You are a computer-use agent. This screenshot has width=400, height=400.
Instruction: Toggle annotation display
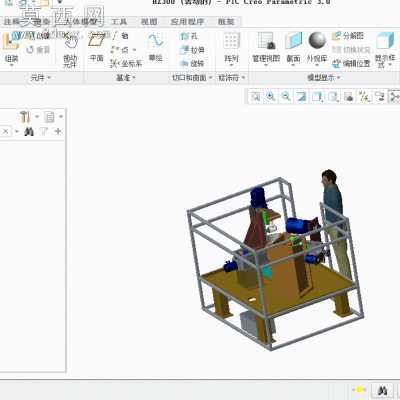(x=380, y=97)
